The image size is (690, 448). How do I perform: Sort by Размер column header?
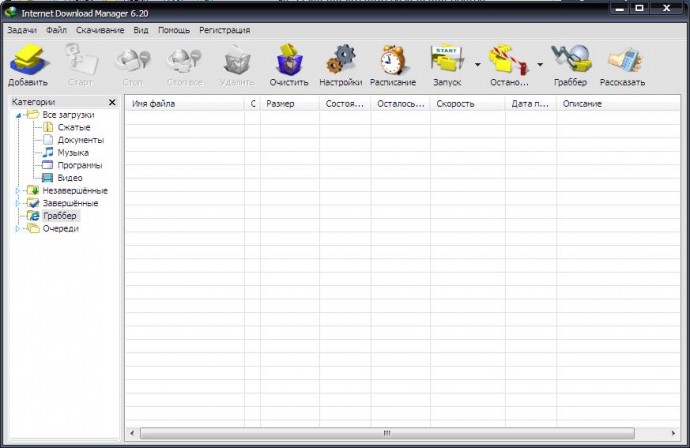click(x=290, y=104)
